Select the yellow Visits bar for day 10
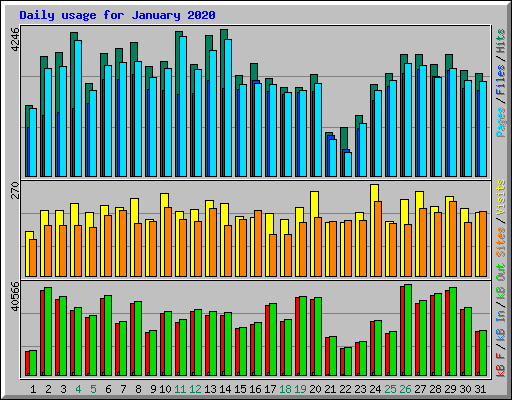Image resolution: width=512 pixels, height=400 pixels. [x=164, y=235]
